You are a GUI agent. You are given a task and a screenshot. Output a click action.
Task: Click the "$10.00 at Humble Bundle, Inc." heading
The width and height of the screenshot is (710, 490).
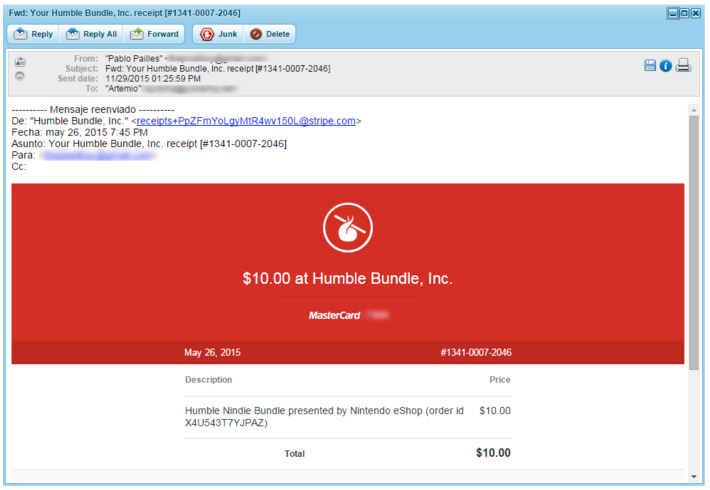[347, 279]
